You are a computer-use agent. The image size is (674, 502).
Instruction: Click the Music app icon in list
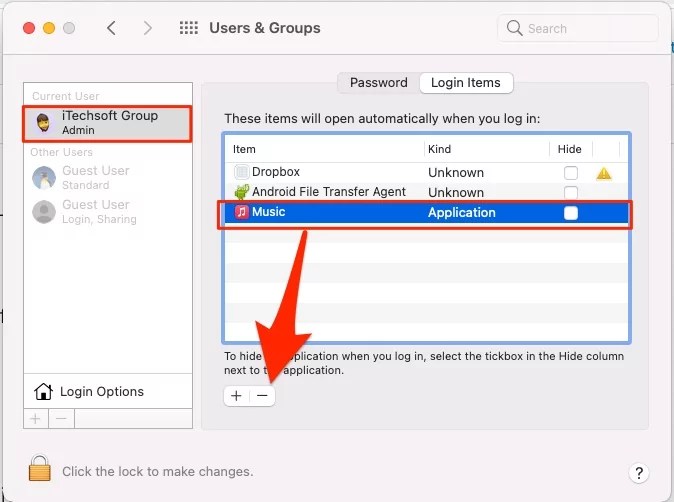tap(242, 212)
